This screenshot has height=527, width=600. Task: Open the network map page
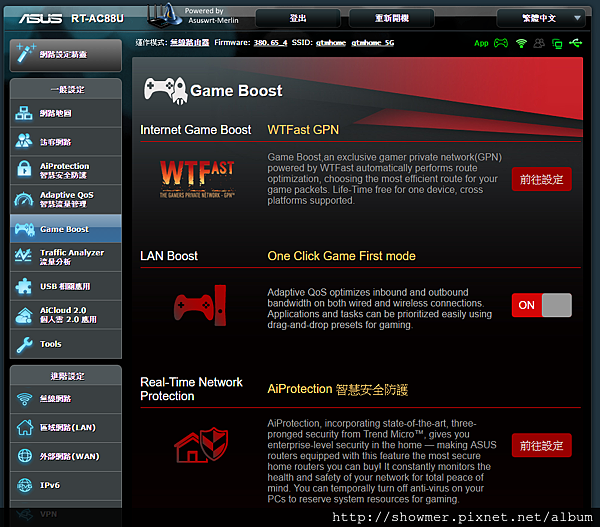point(65,113)
